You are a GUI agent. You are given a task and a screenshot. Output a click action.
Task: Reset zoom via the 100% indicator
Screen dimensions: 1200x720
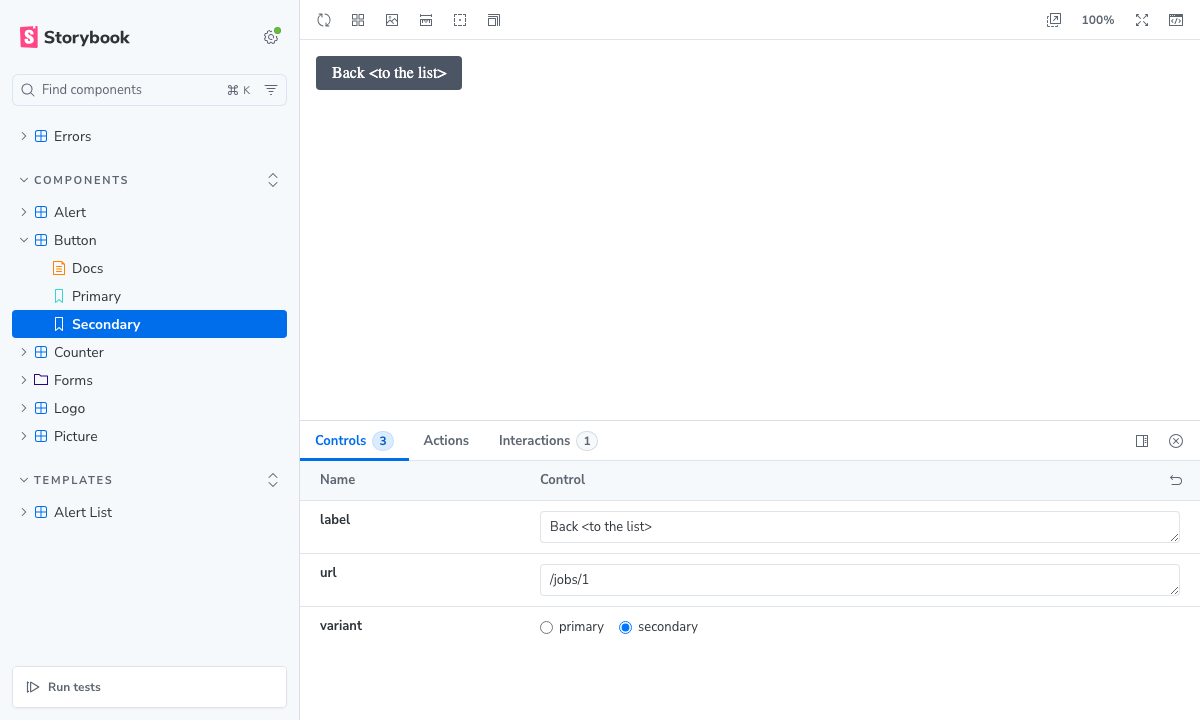click(x=1098, y=20)
